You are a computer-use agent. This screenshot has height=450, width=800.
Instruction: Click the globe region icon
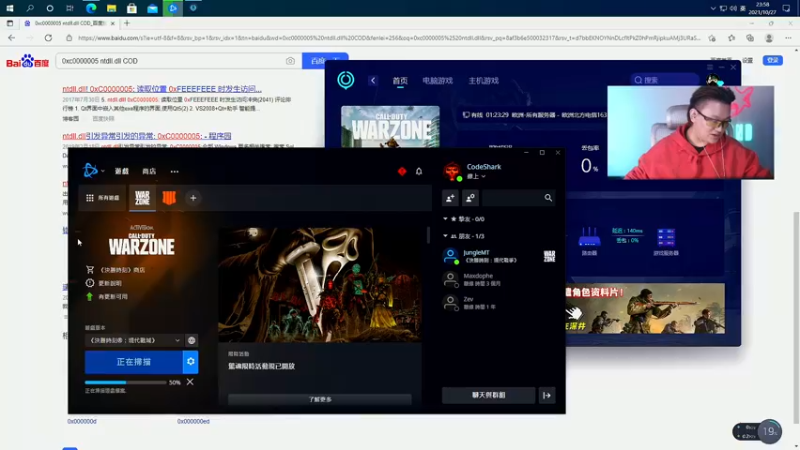191,340
